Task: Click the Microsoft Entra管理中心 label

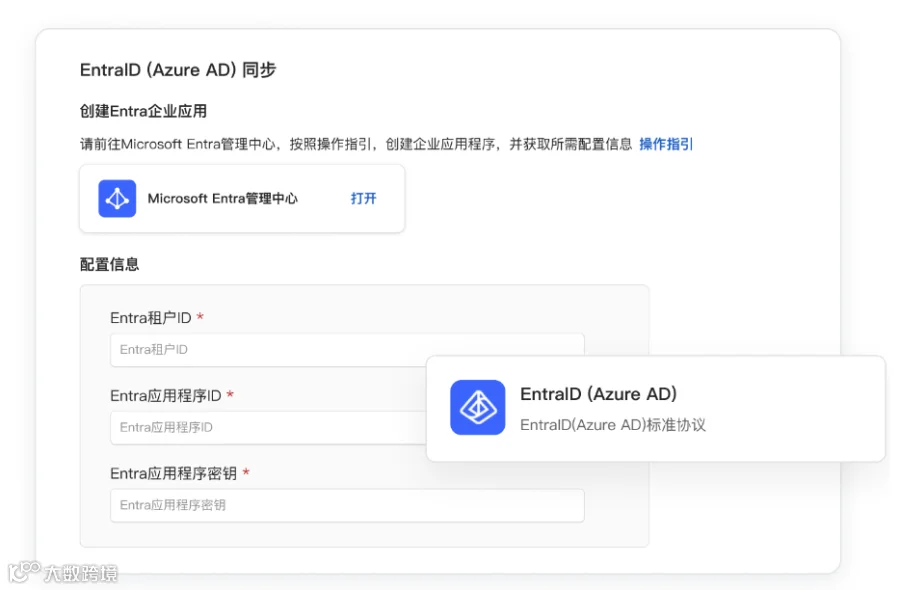Action: pos(223,199)
